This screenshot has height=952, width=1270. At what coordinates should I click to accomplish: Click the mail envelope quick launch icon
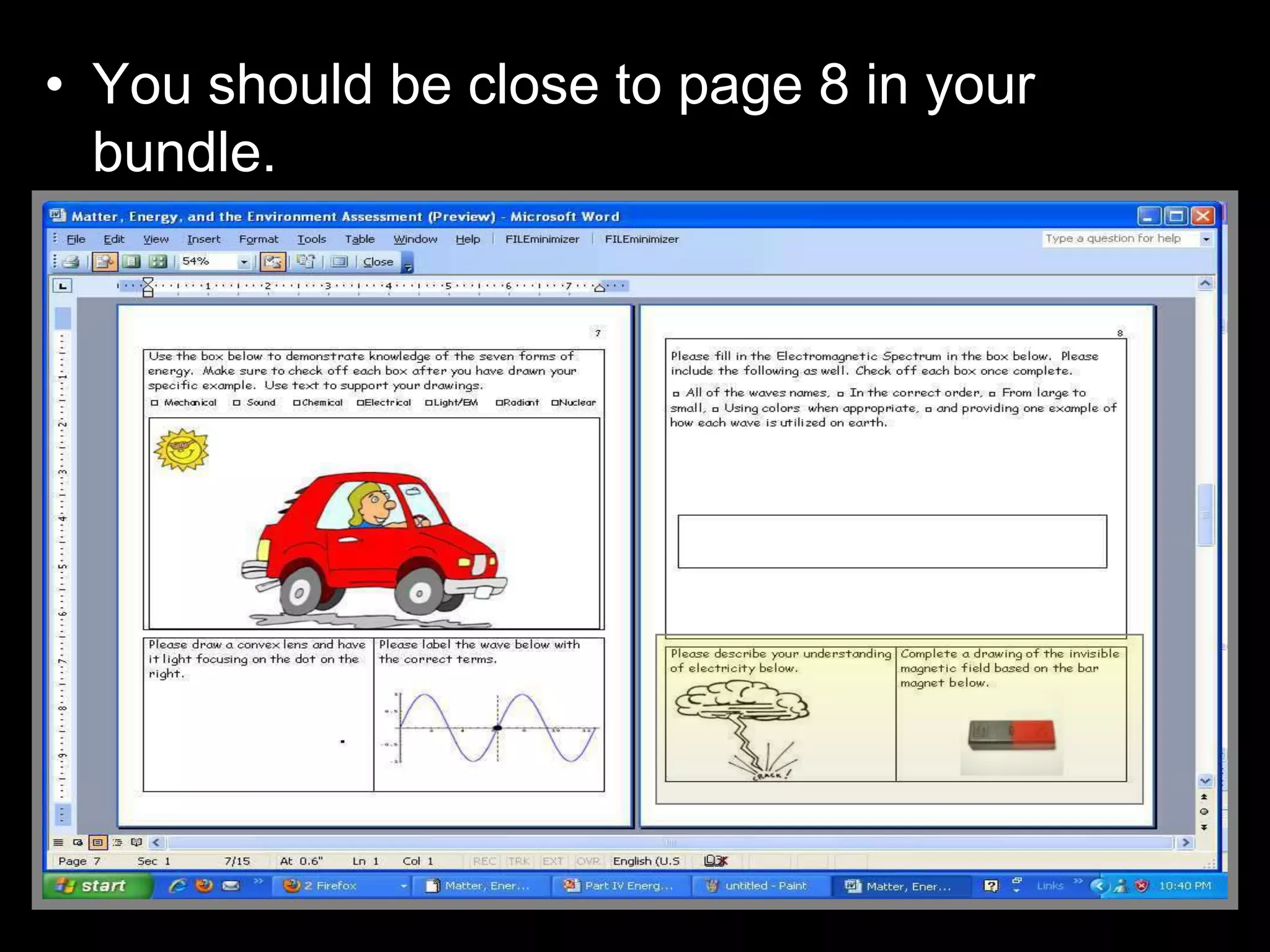[x=231, y=886]
